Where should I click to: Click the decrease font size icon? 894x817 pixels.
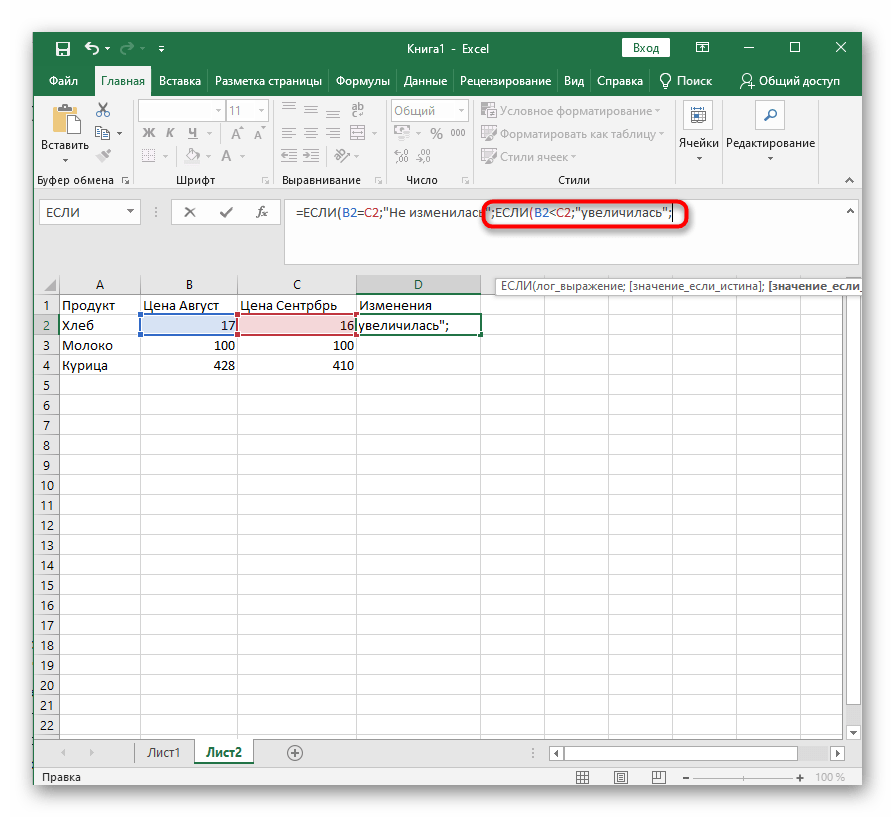[259, 133]
